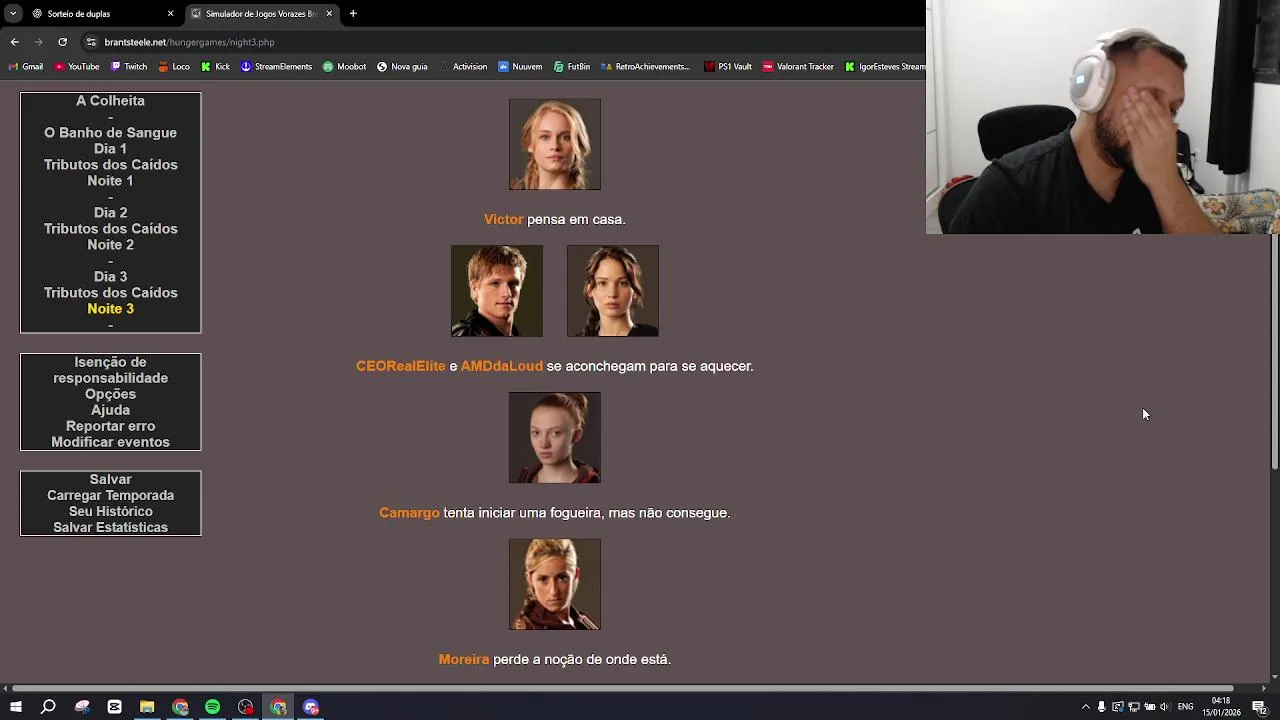
Task: Click Victor's blonde tribute portrait
Action: 555,144
